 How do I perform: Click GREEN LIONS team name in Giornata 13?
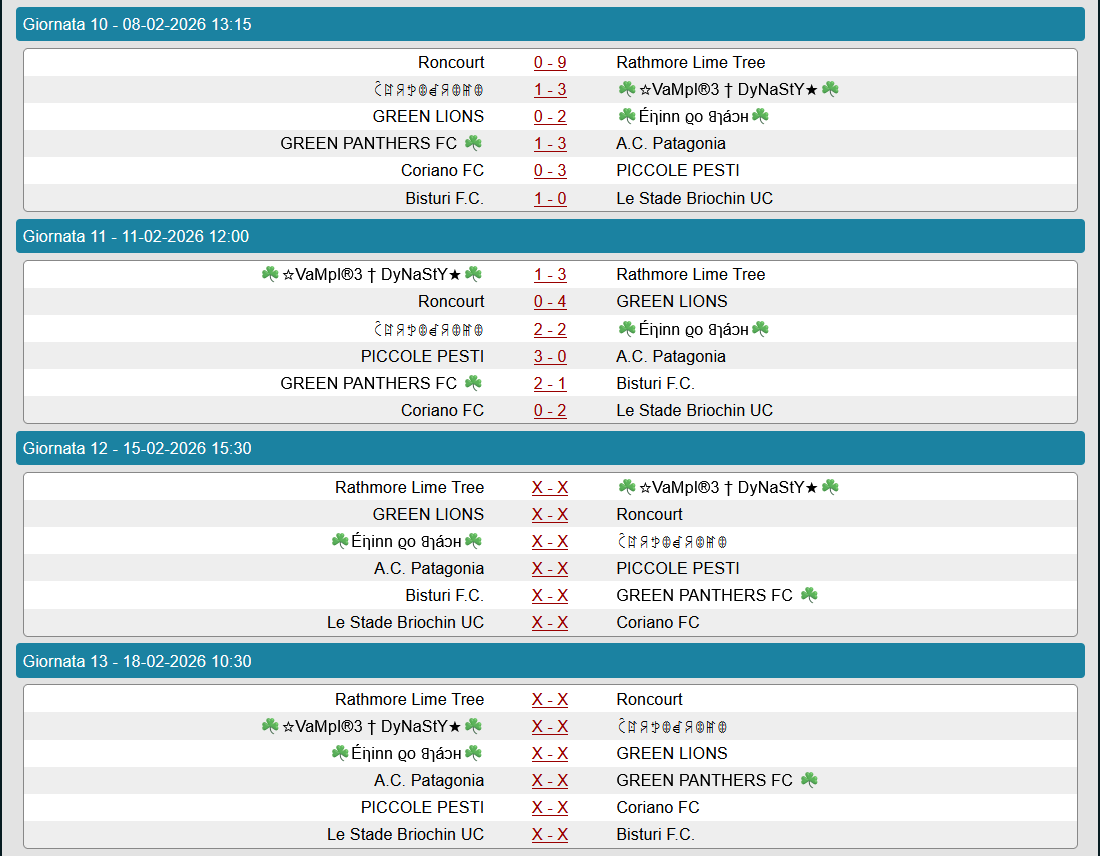pyautogui.click(x=672, y=753)
